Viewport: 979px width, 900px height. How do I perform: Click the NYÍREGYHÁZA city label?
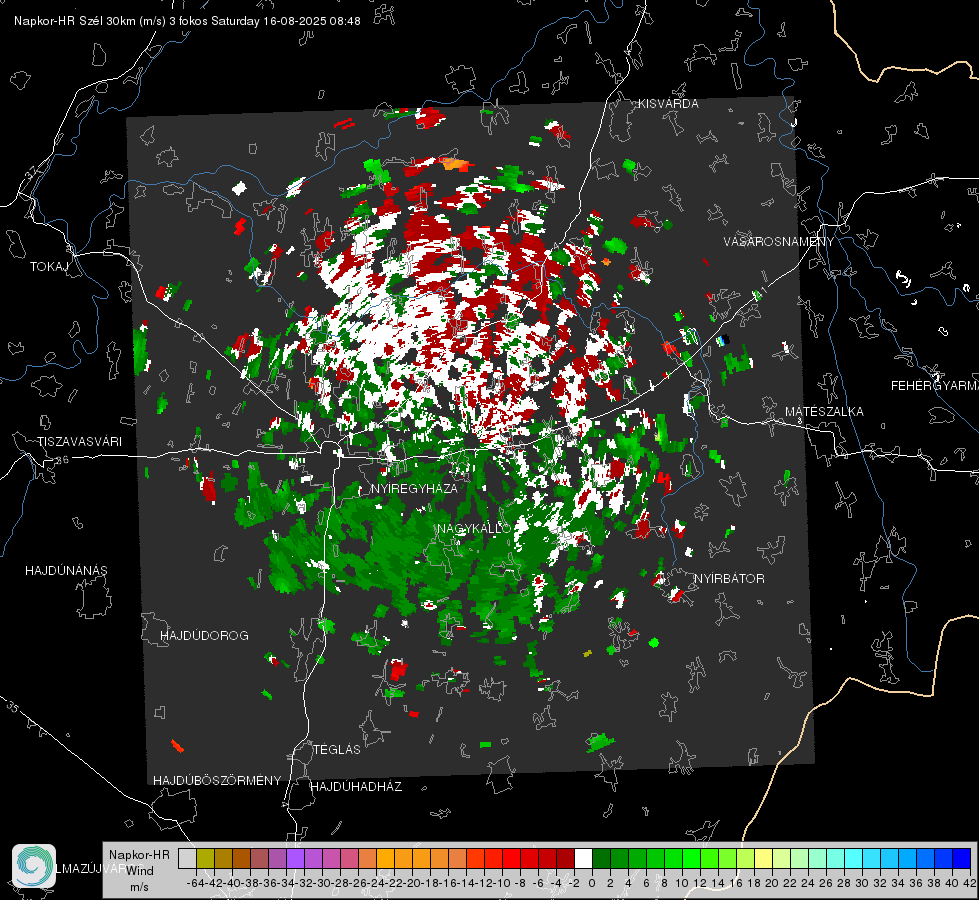point(414,488)
